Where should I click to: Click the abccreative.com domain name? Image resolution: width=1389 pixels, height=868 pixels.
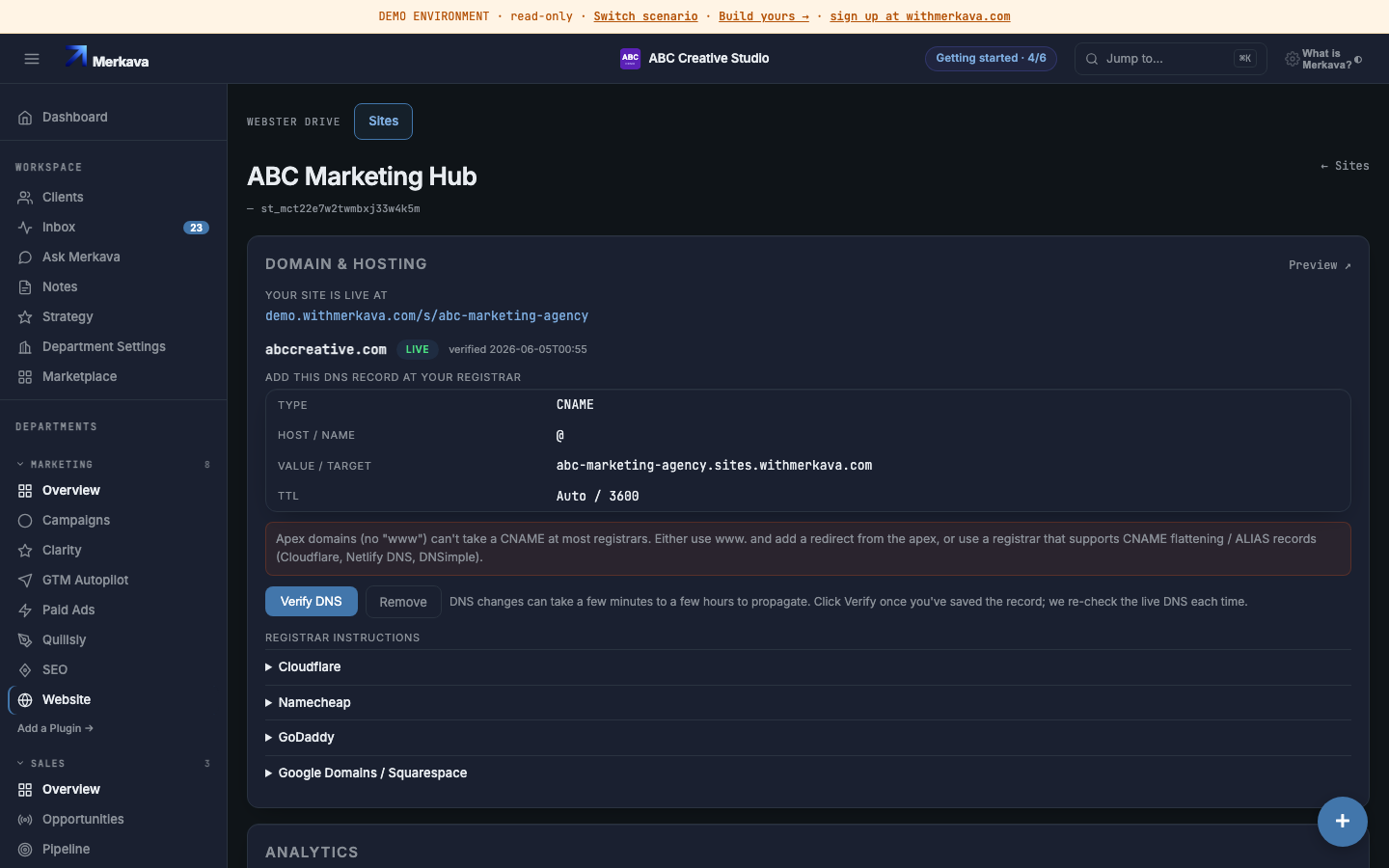pos(326,350)
